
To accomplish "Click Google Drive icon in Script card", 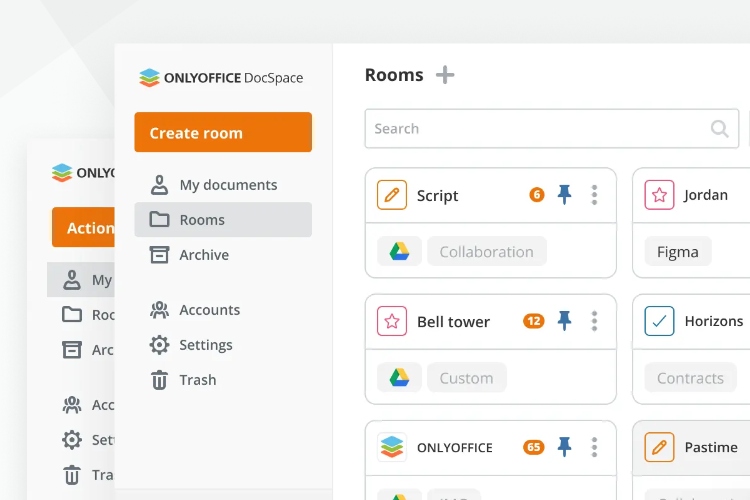I will [399, 251].
